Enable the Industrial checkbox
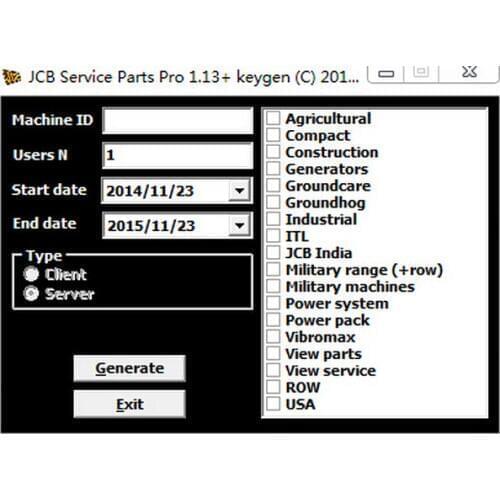This screenshot has width=500, height=500. [273, 219]
